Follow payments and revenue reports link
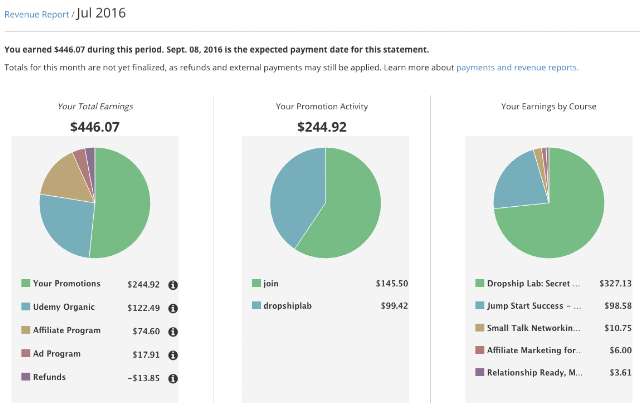Viewport: 640px width, 403px height. (517, 67)
